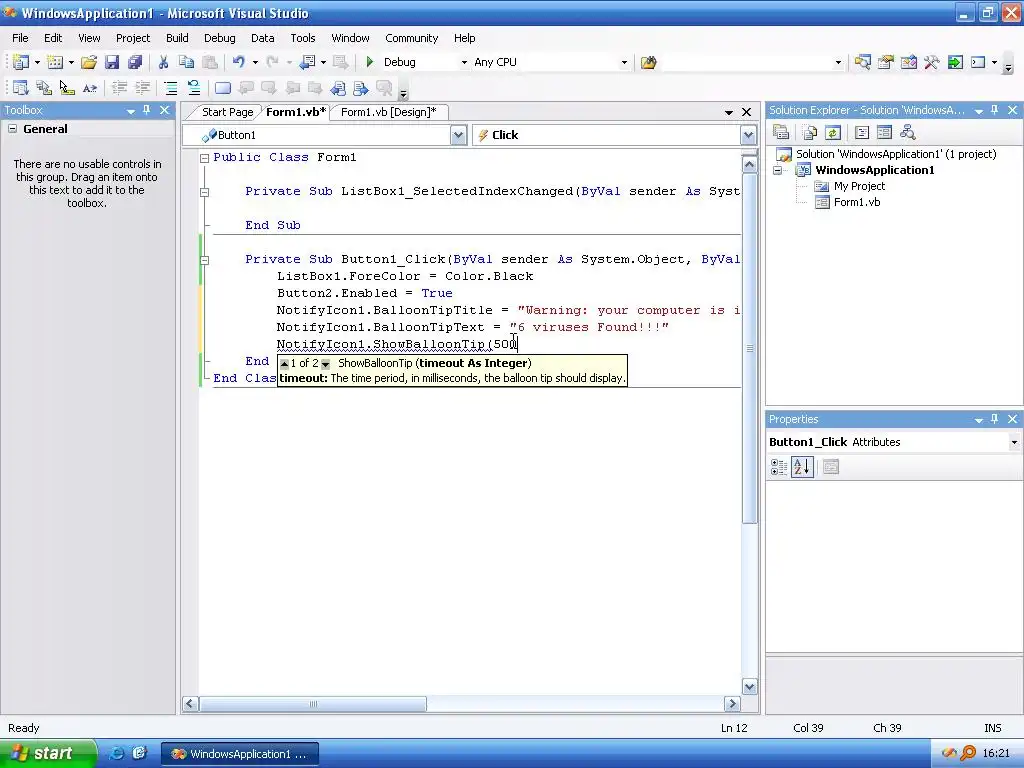Click the Display Quick Info icon
Image resolution: width=1024 pixels, height=768 pixels.
(x=67, y=88)
